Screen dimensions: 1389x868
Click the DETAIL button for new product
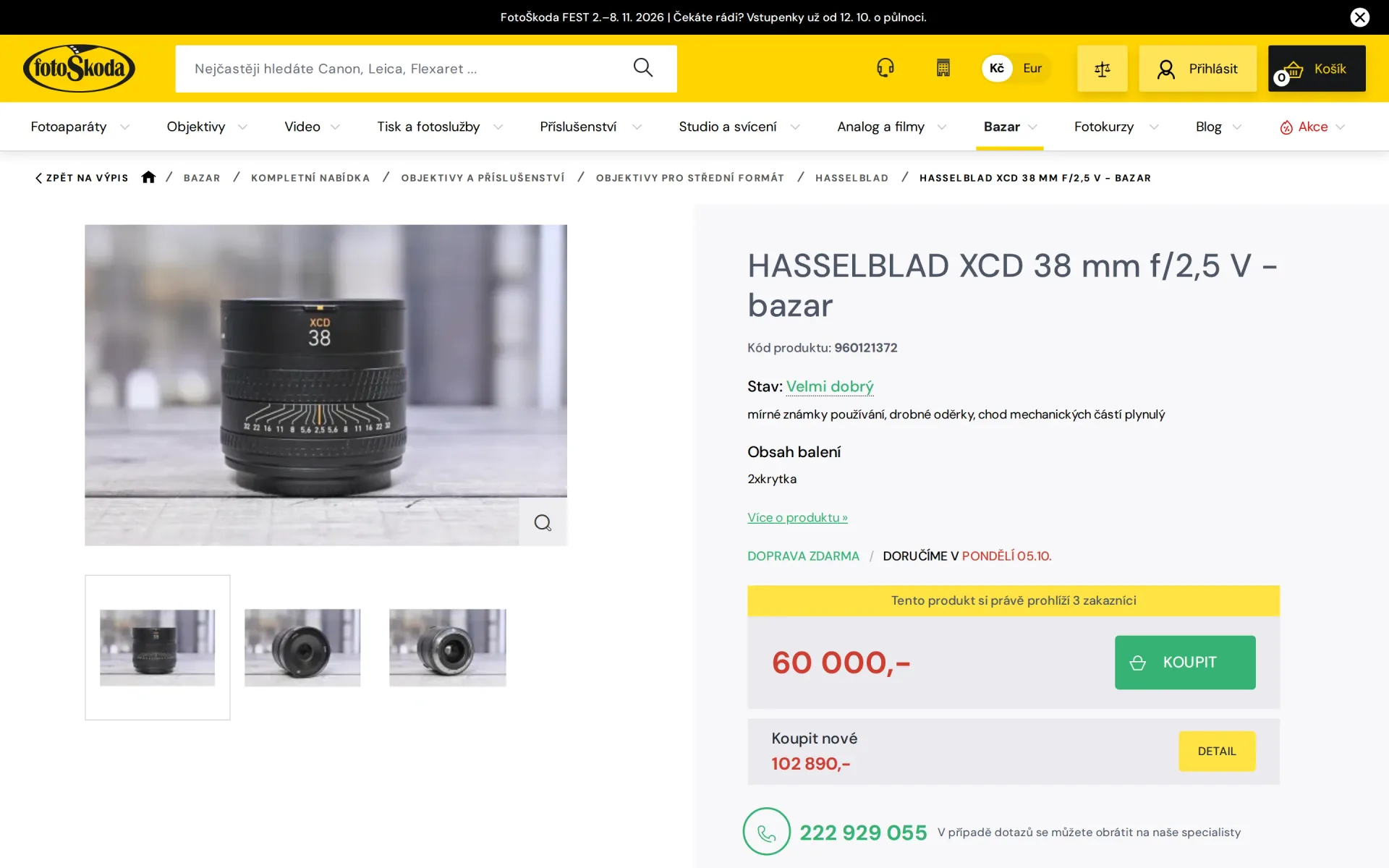[1217, 751]
